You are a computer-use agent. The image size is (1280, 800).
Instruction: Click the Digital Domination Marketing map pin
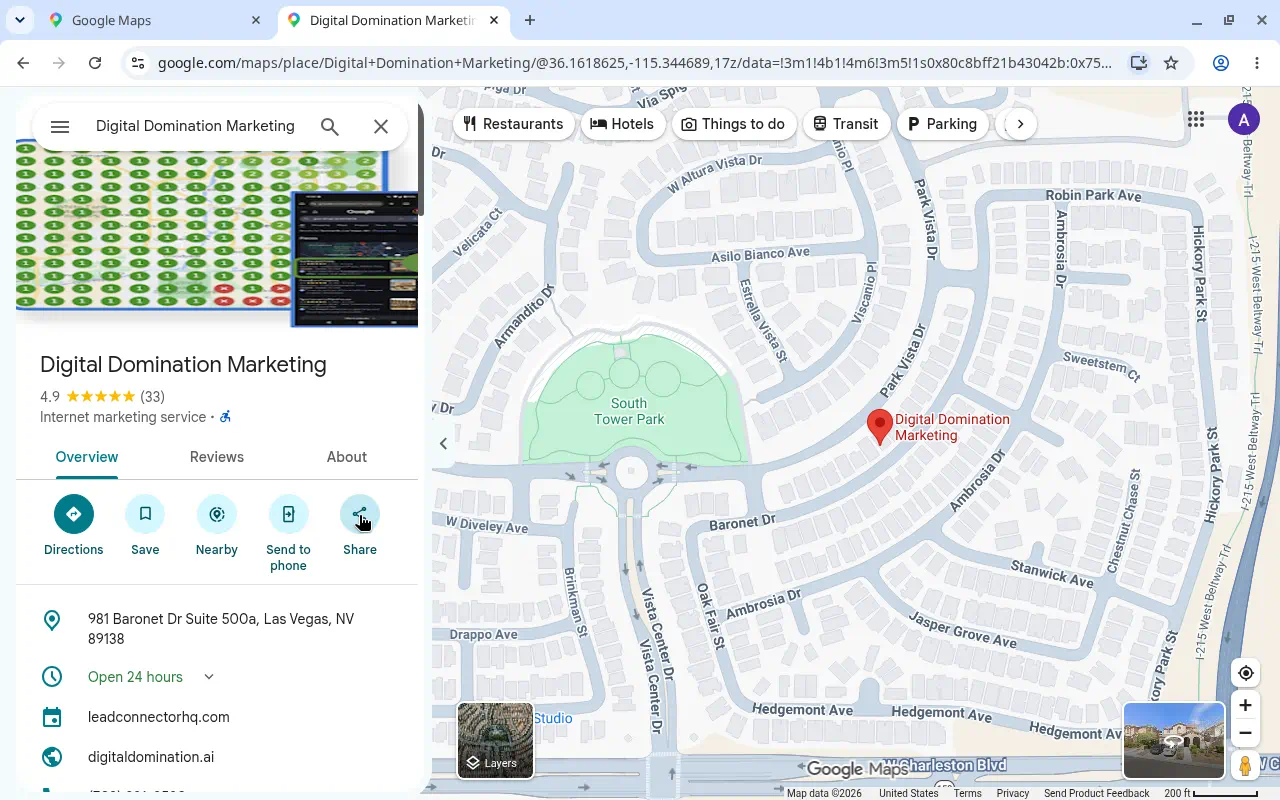coord(879,427)
